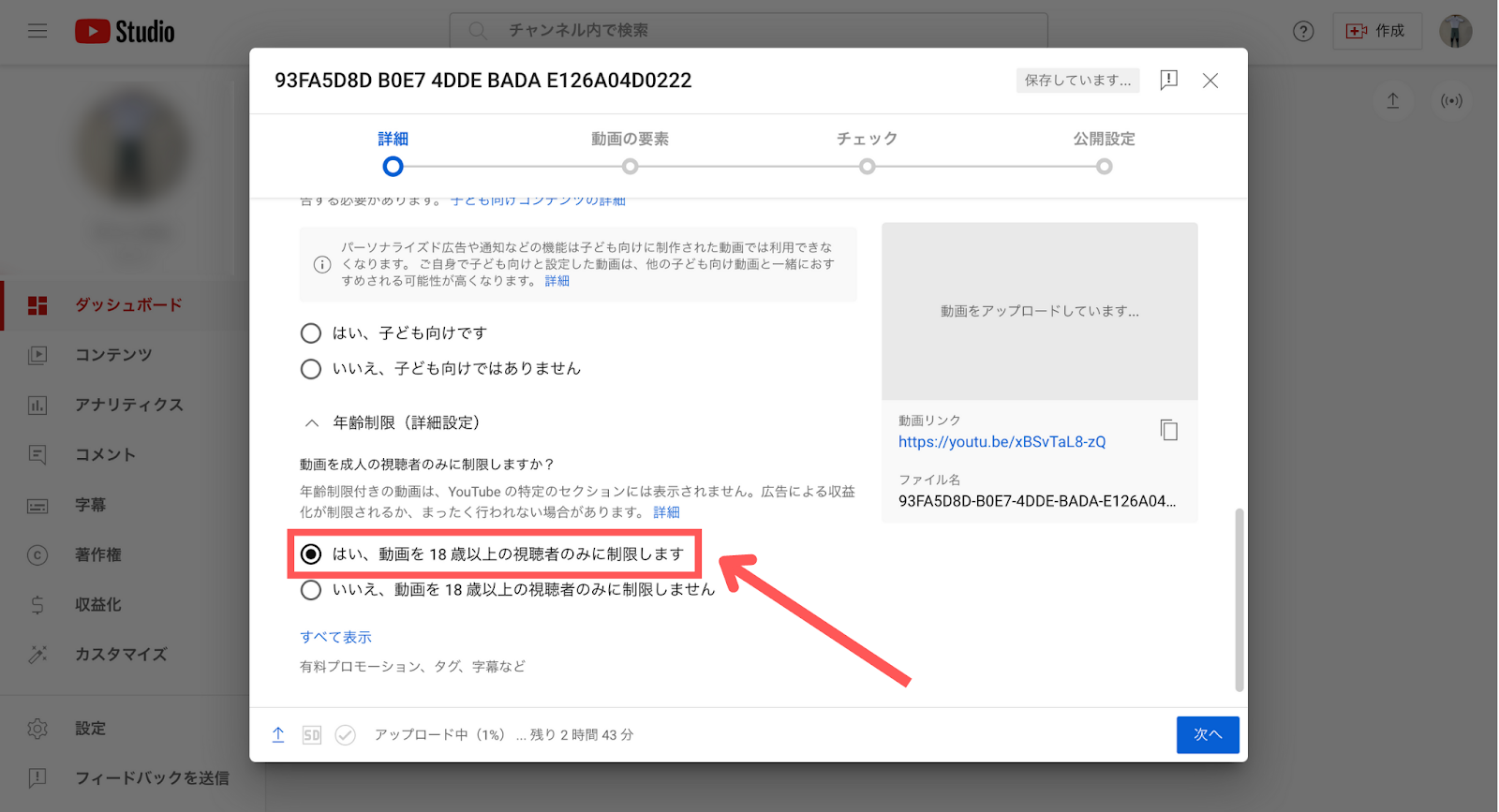1499x812 pixels.
Task: Switch to the 詳細 step
Action: [x=393, y=152]
